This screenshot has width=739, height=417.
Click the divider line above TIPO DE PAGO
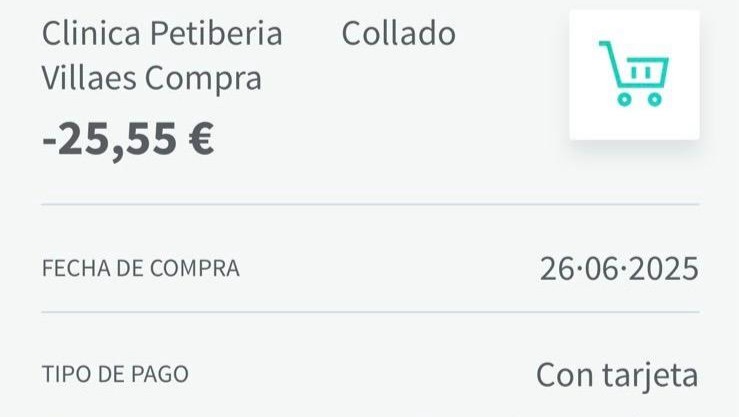pyautogui.click(x=370, y=312)
